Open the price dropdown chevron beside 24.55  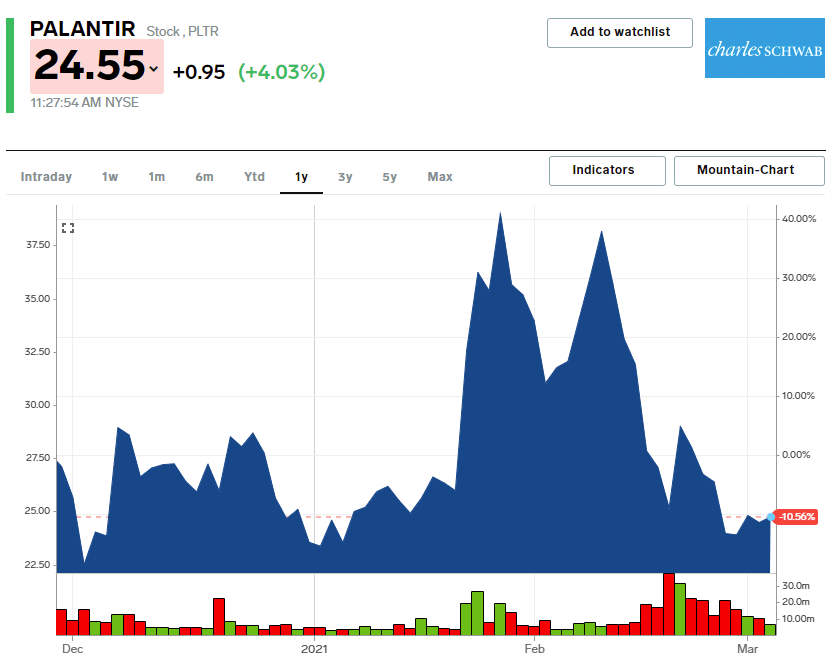[x=154, y=69]
